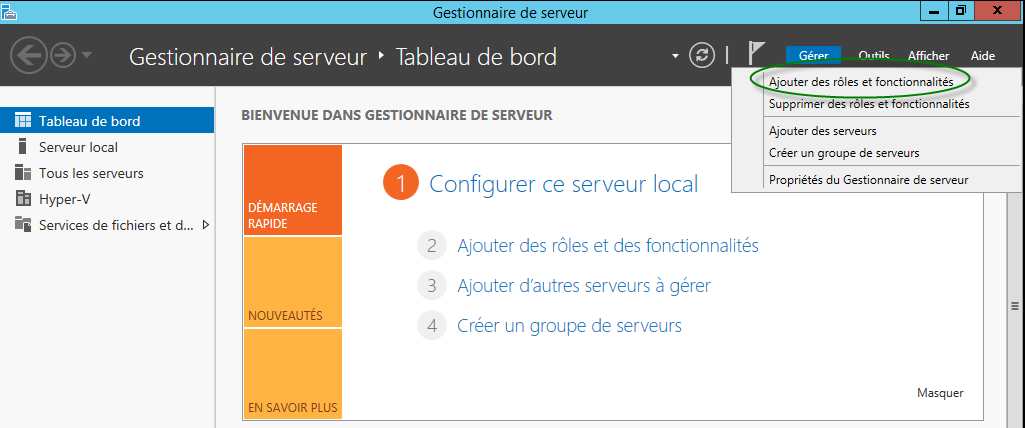Choose Créer un groupe de serveurs menu entry
This screenshot has width=1025, height=428.
[x=845, y=153]
